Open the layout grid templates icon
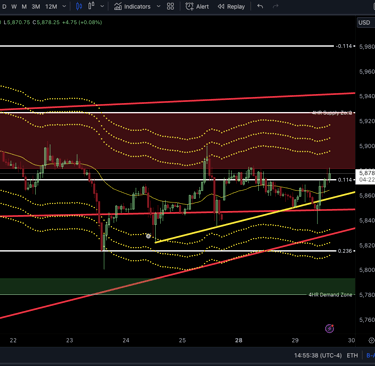 click(170, 6)
